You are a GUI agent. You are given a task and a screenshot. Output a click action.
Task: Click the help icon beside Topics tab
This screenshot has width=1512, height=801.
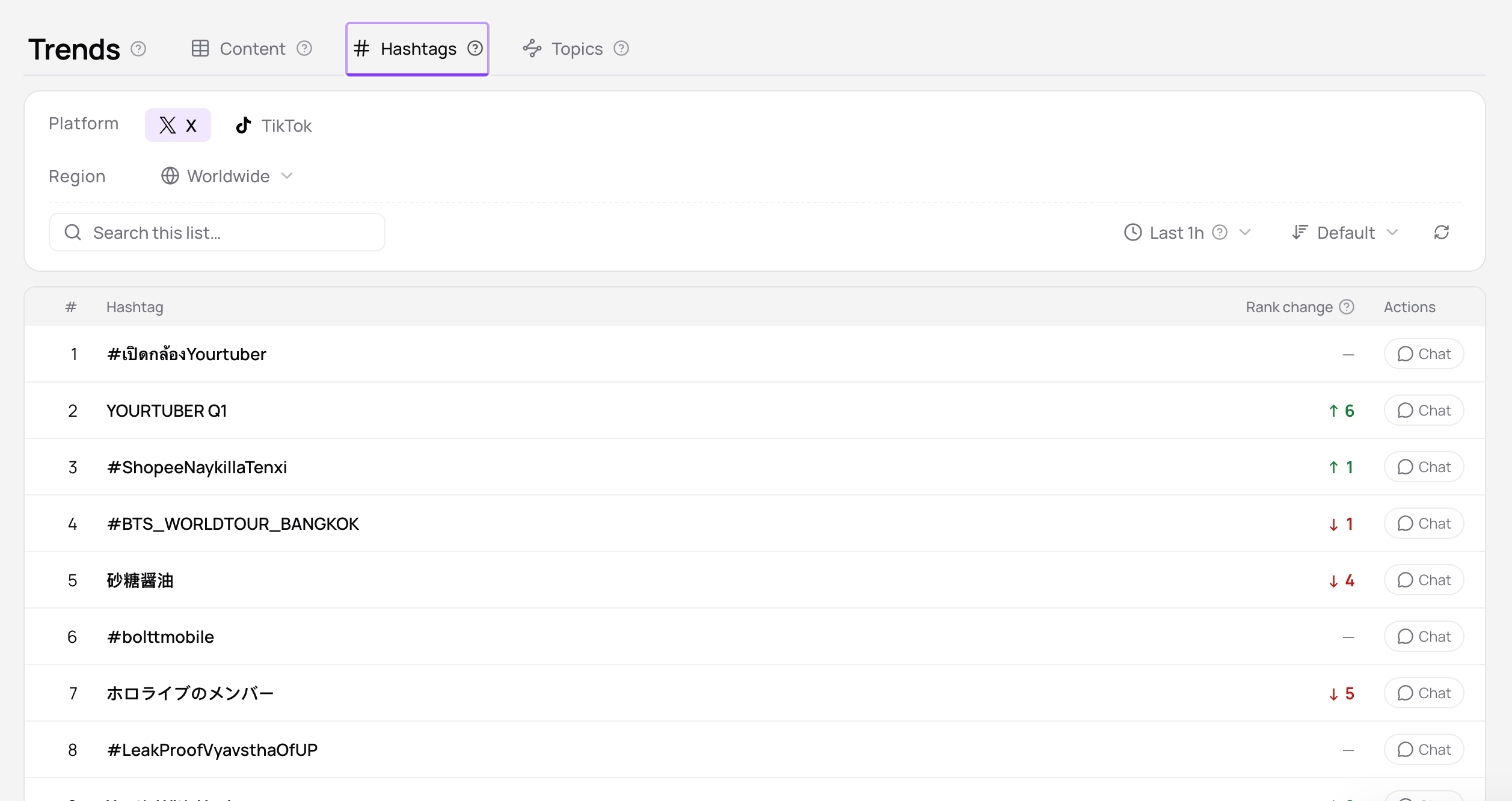coord(621,48)
